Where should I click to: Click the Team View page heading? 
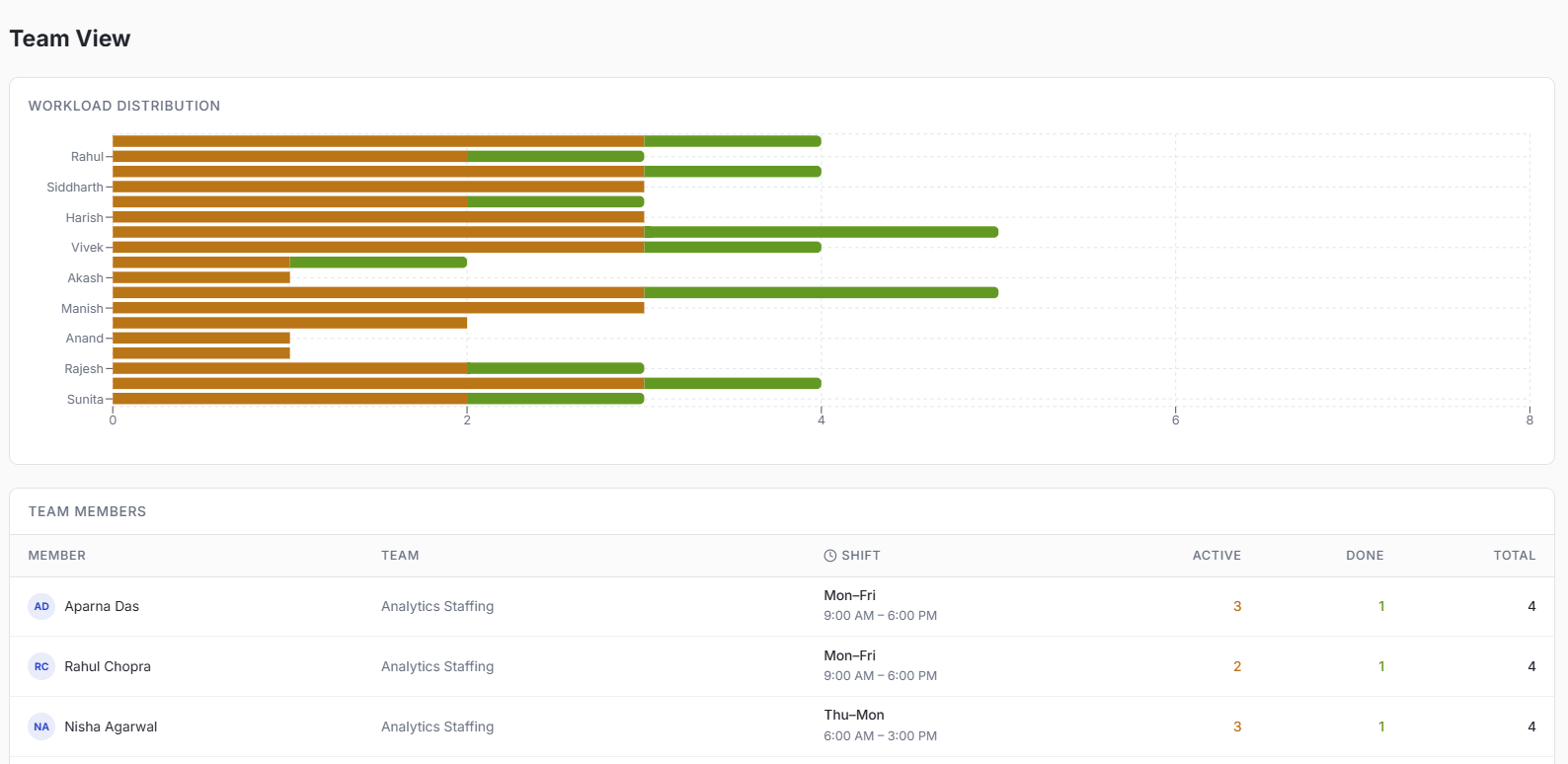pyautogui.click(x=70, y=38)
